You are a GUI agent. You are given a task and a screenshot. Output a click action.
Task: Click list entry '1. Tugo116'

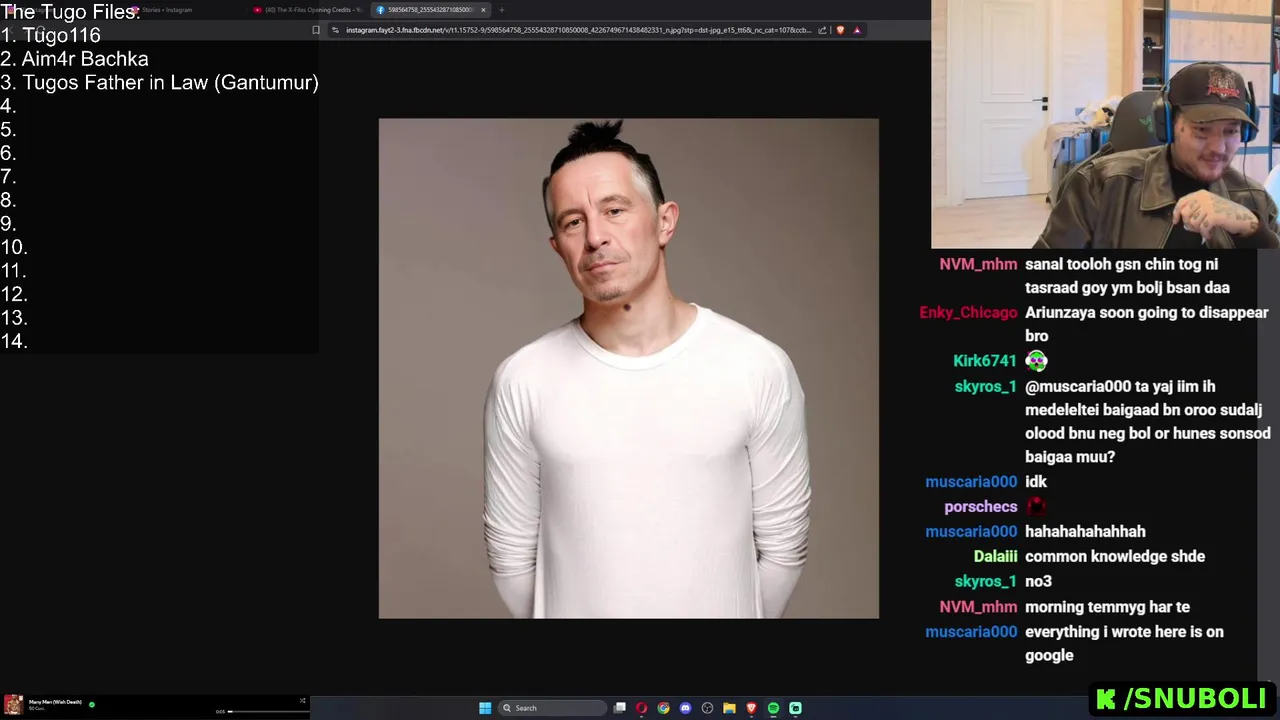point(51,36)
